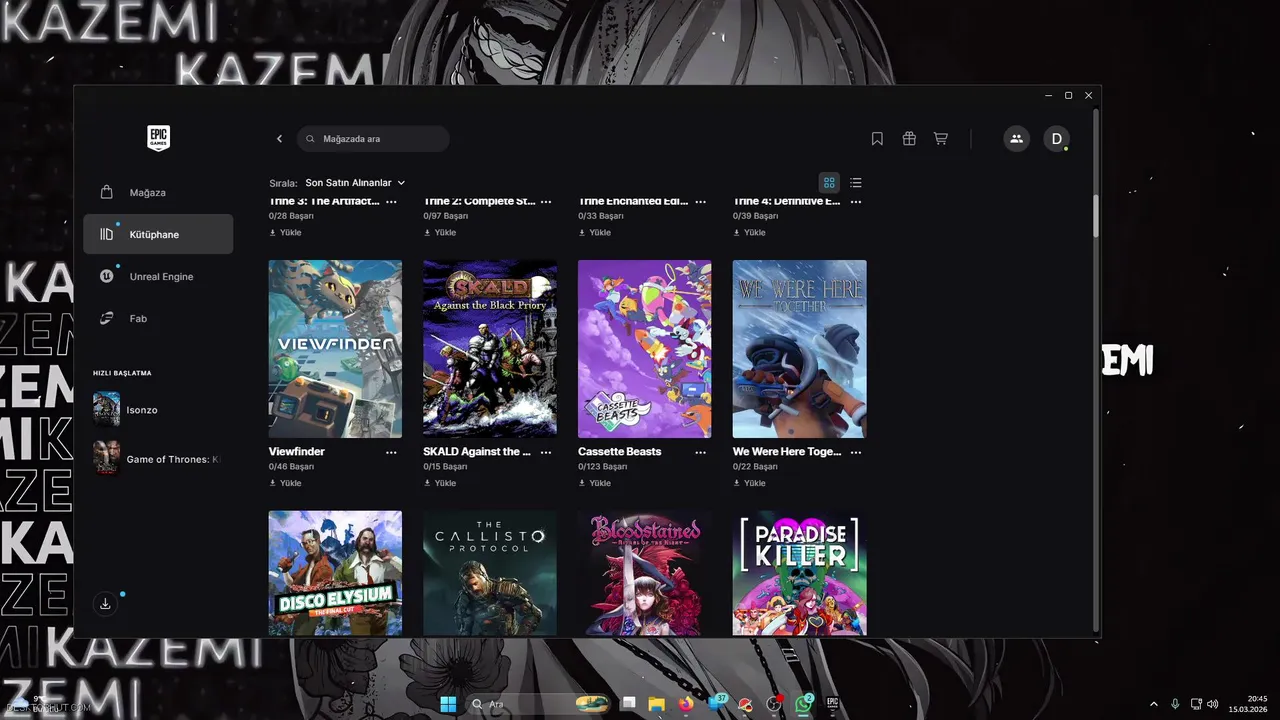Image resolution: width=1280 pixels, height=720 pixels.
Task: Click 0/46 Başarı under Viewfinder
Action: tap(291, 467)
